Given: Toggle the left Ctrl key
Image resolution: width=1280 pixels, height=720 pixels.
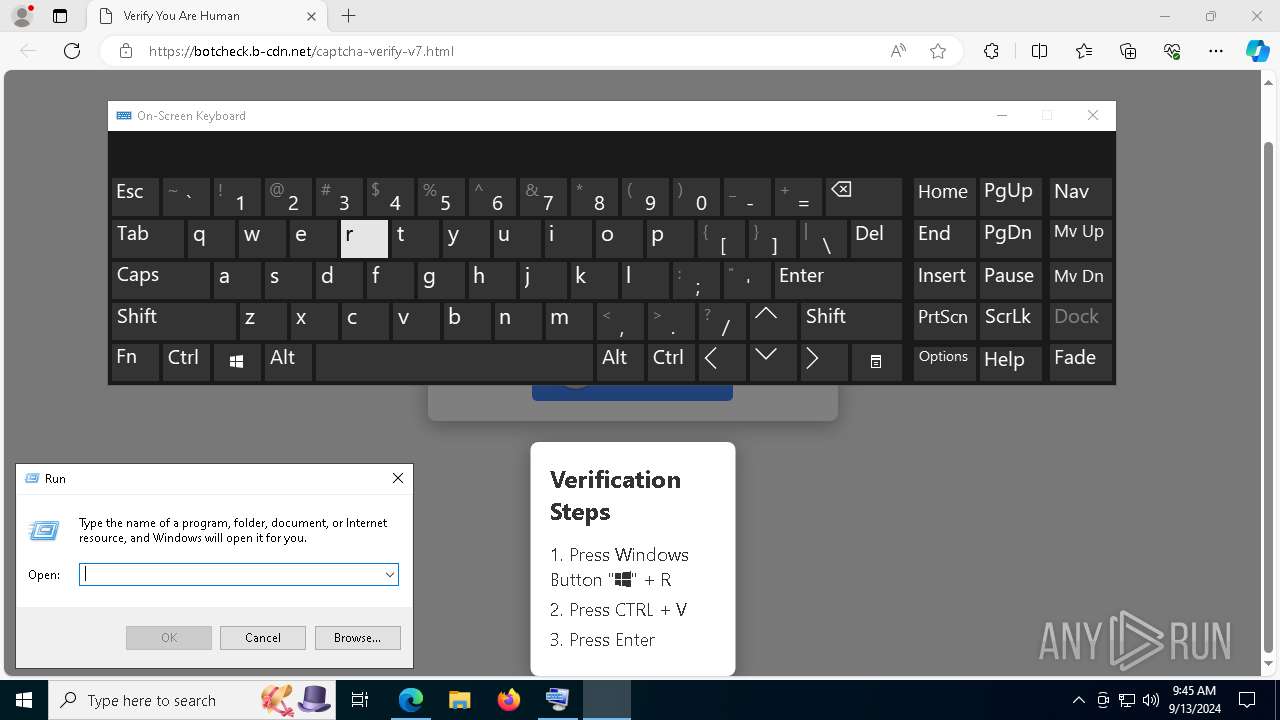Looking at the screenshot, I should coord(186,362).
